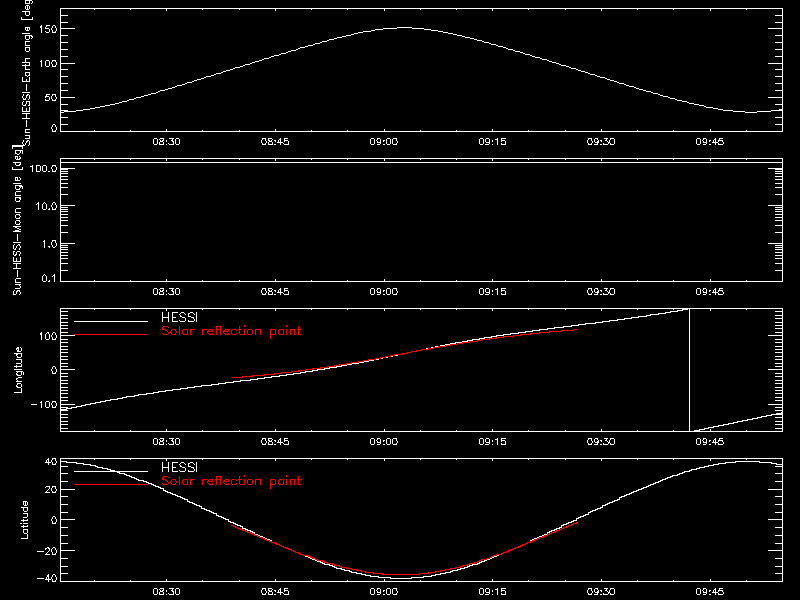
Task: Pick the 09:45 label under Moon angle plot
Action: (x=710, y=291)
